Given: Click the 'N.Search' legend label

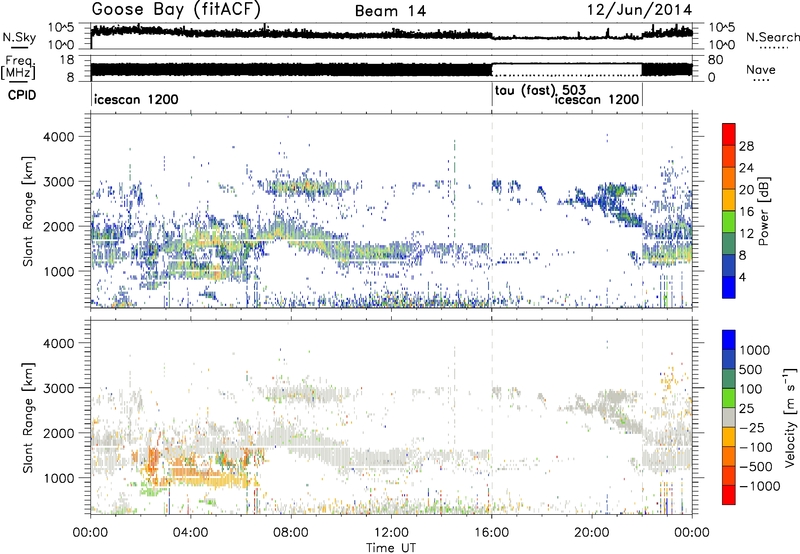Looking at the screenshot, I should [772, 37].
